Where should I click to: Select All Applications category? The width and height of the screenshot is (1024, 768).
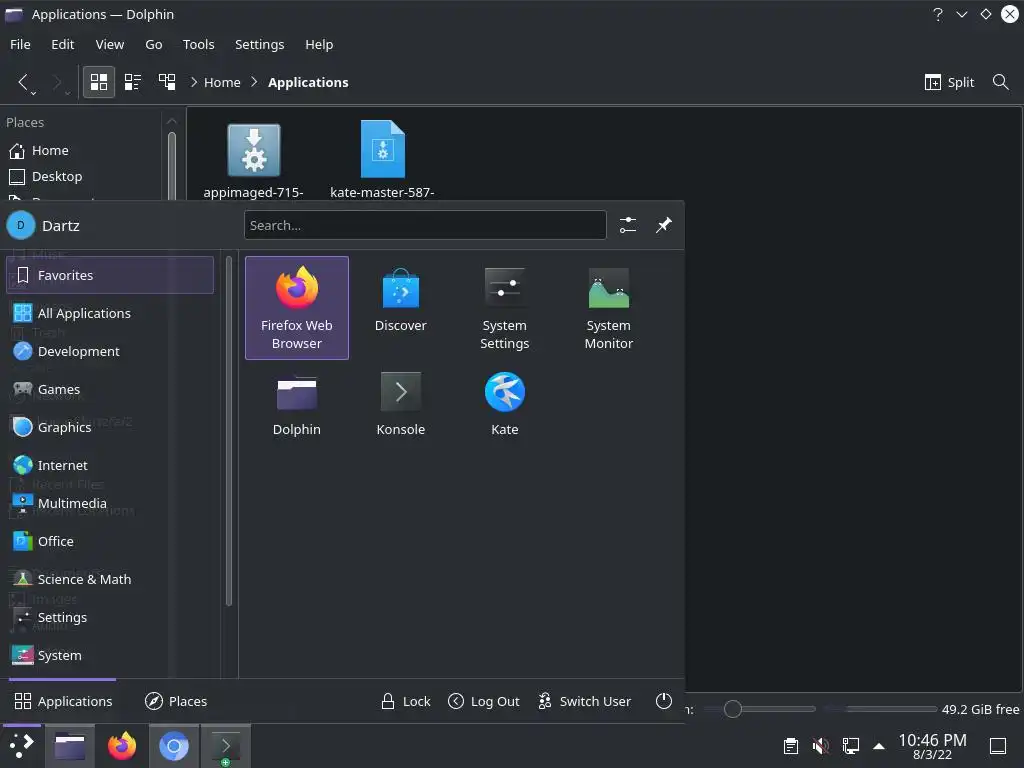point(110,313)
